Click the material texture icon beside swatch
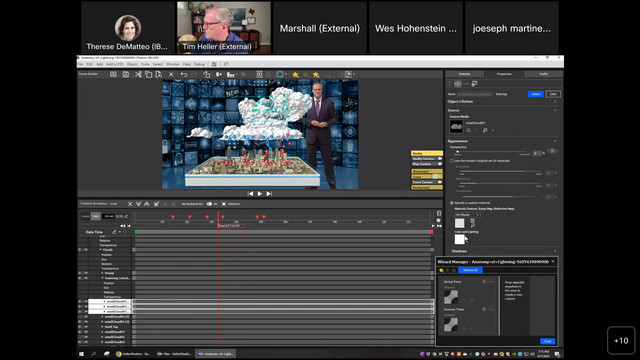640x360 pixels. [473, 223]
